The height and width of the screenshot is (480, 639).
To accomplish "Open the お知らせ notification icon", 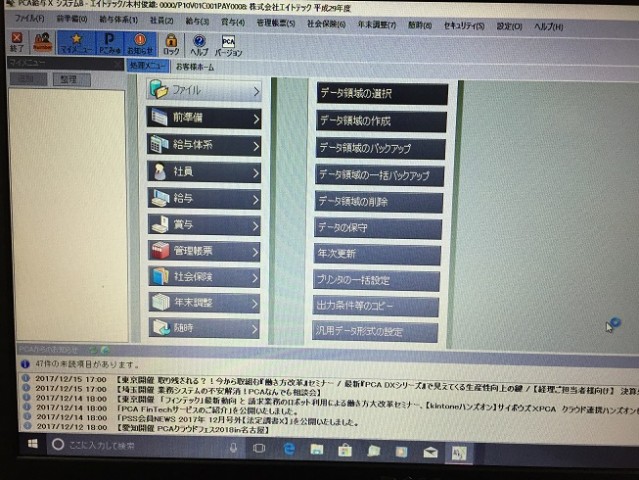I will tap(139, 44).
